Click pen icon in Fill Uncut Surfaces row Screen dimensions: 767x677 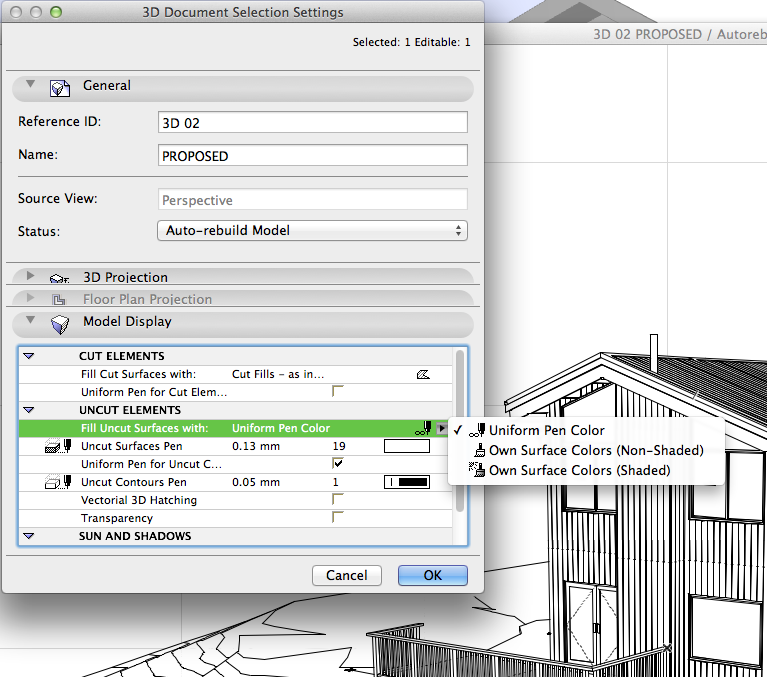tap(424, 429)
